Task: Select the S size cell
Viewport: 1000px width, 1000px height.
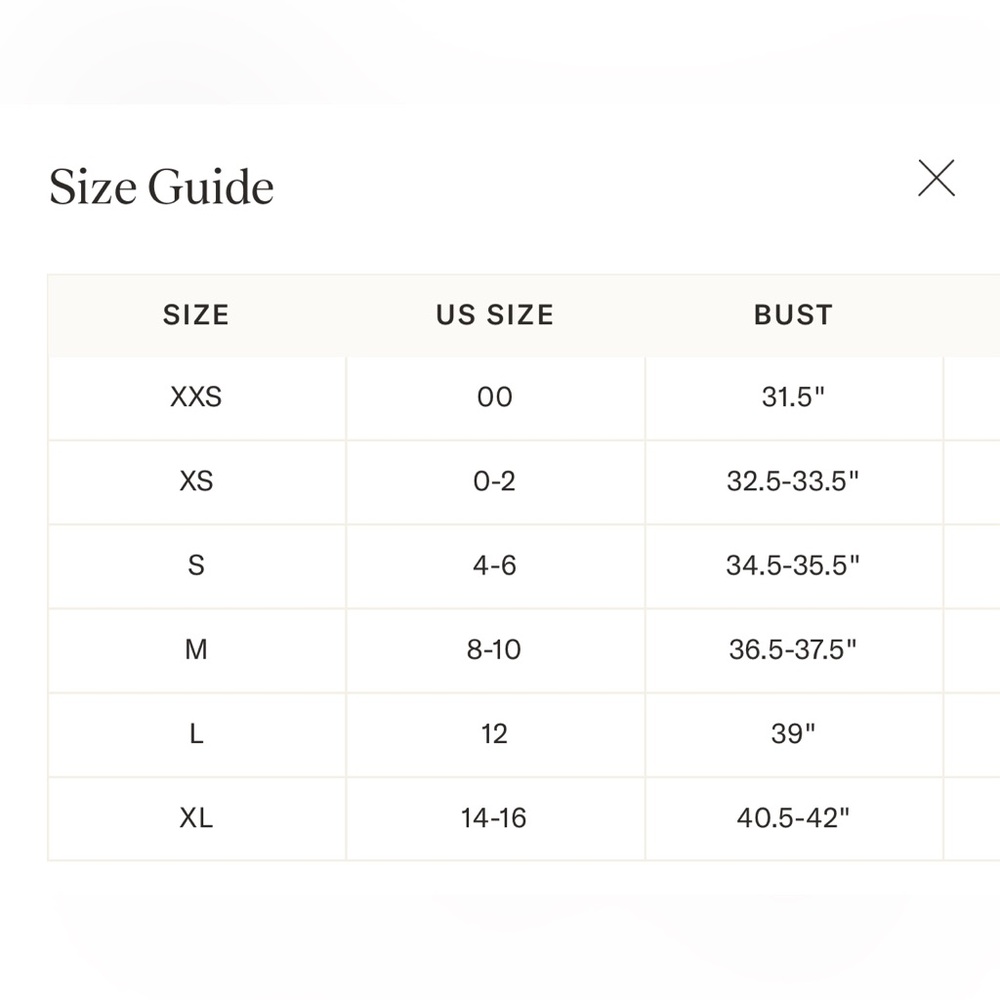Action: tap(196, 565)
